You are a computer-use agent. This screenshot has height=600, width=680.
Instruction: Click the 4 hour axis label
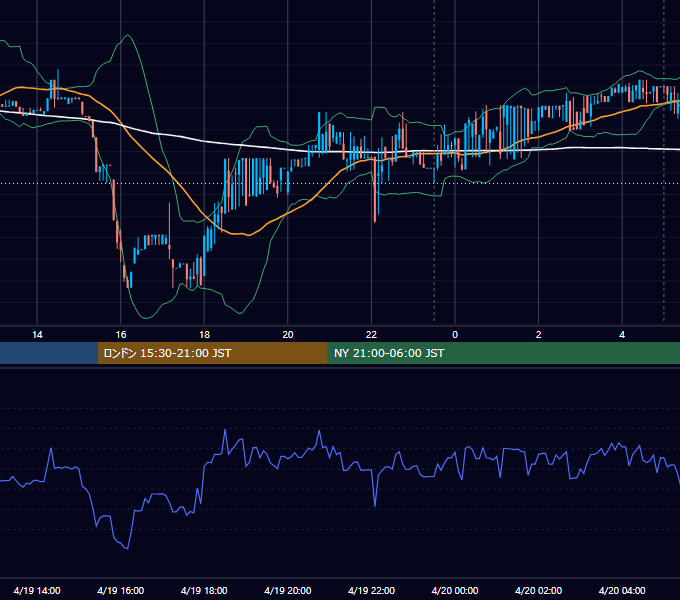click(x=622, y=335)
